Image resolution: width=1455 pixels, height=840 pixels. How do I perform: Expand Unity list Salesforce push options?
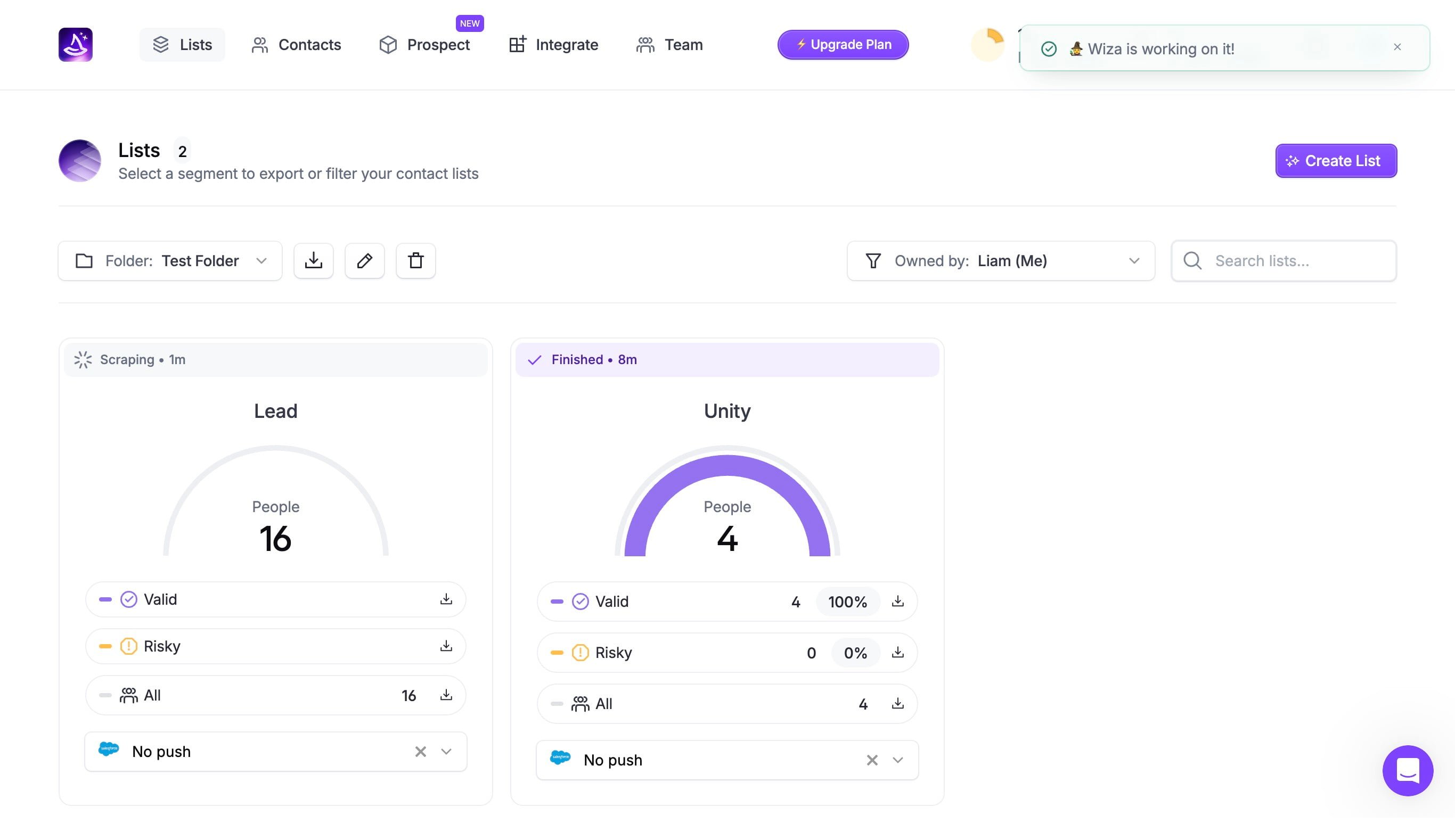897,760
